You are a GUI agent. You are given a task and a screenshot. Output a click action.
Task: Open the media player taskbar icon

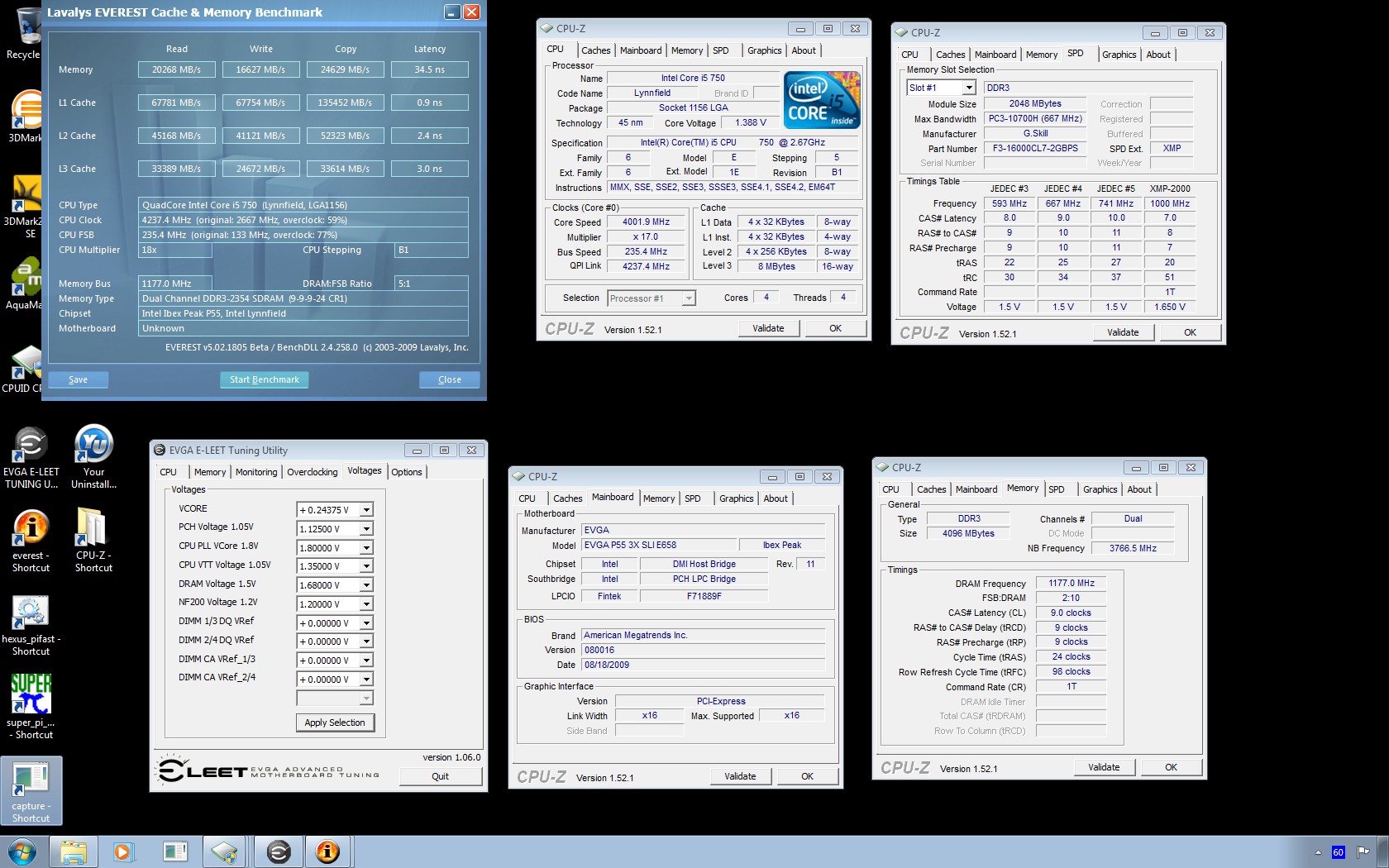123,851
